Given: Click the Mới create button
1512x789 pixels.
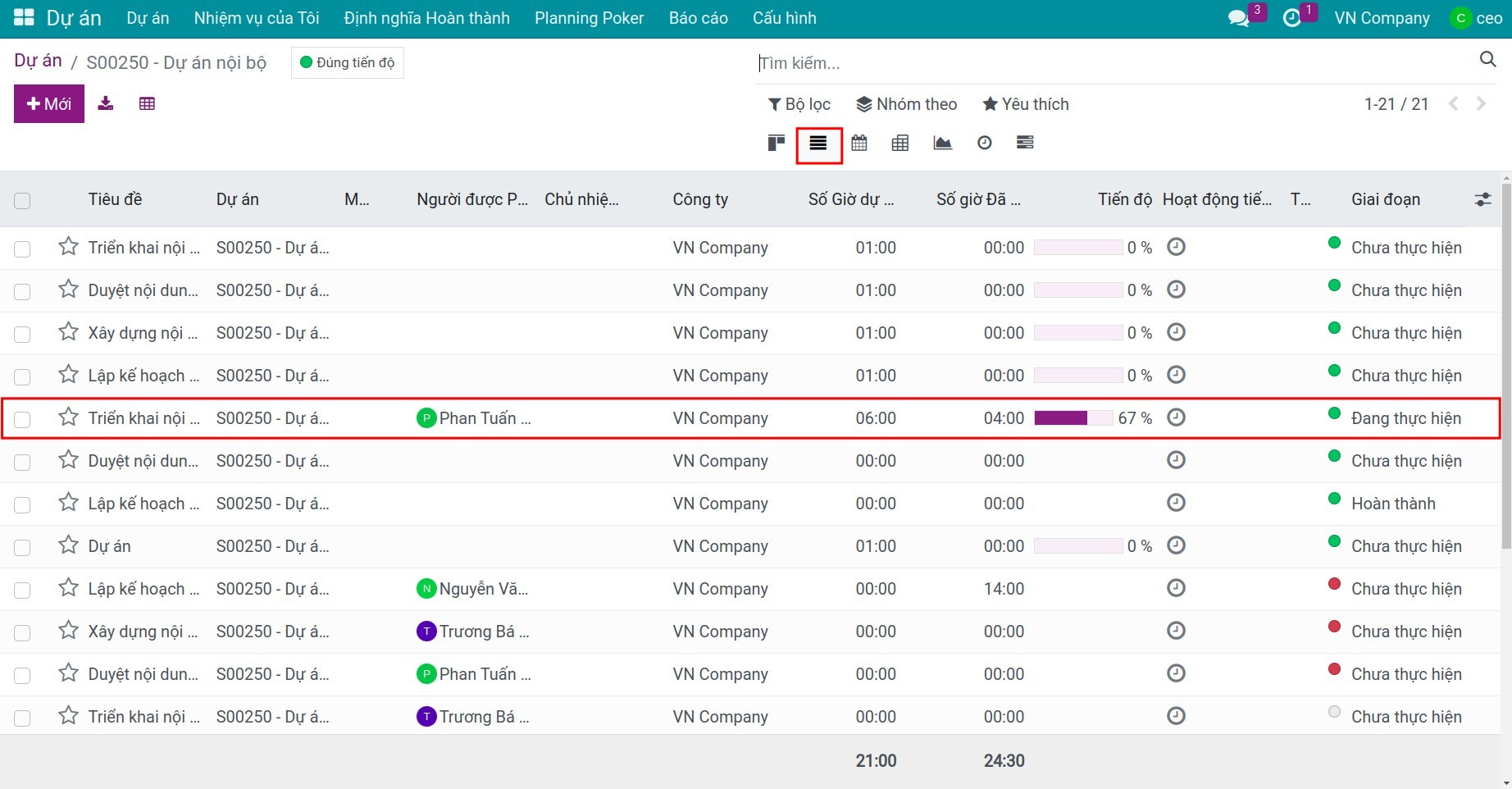Looking at the screenshot, I should point(49,103).
